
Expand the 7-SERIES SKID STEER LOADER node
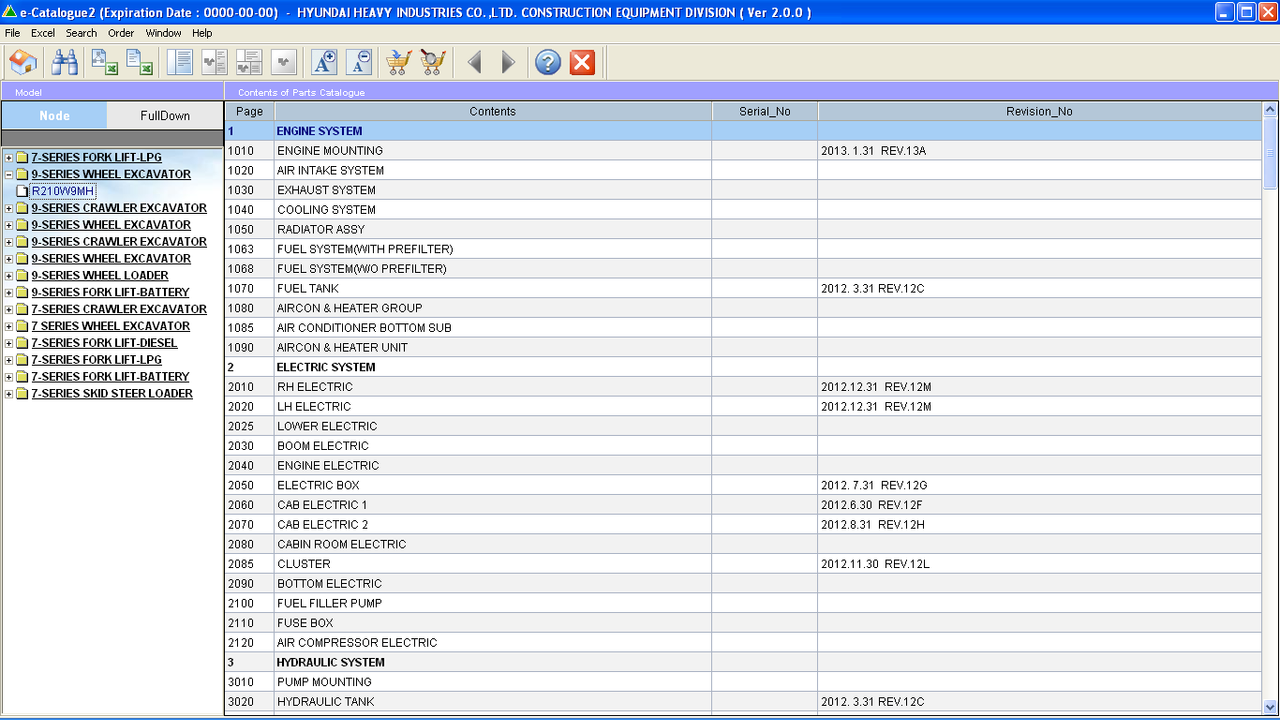coord(9,394)
